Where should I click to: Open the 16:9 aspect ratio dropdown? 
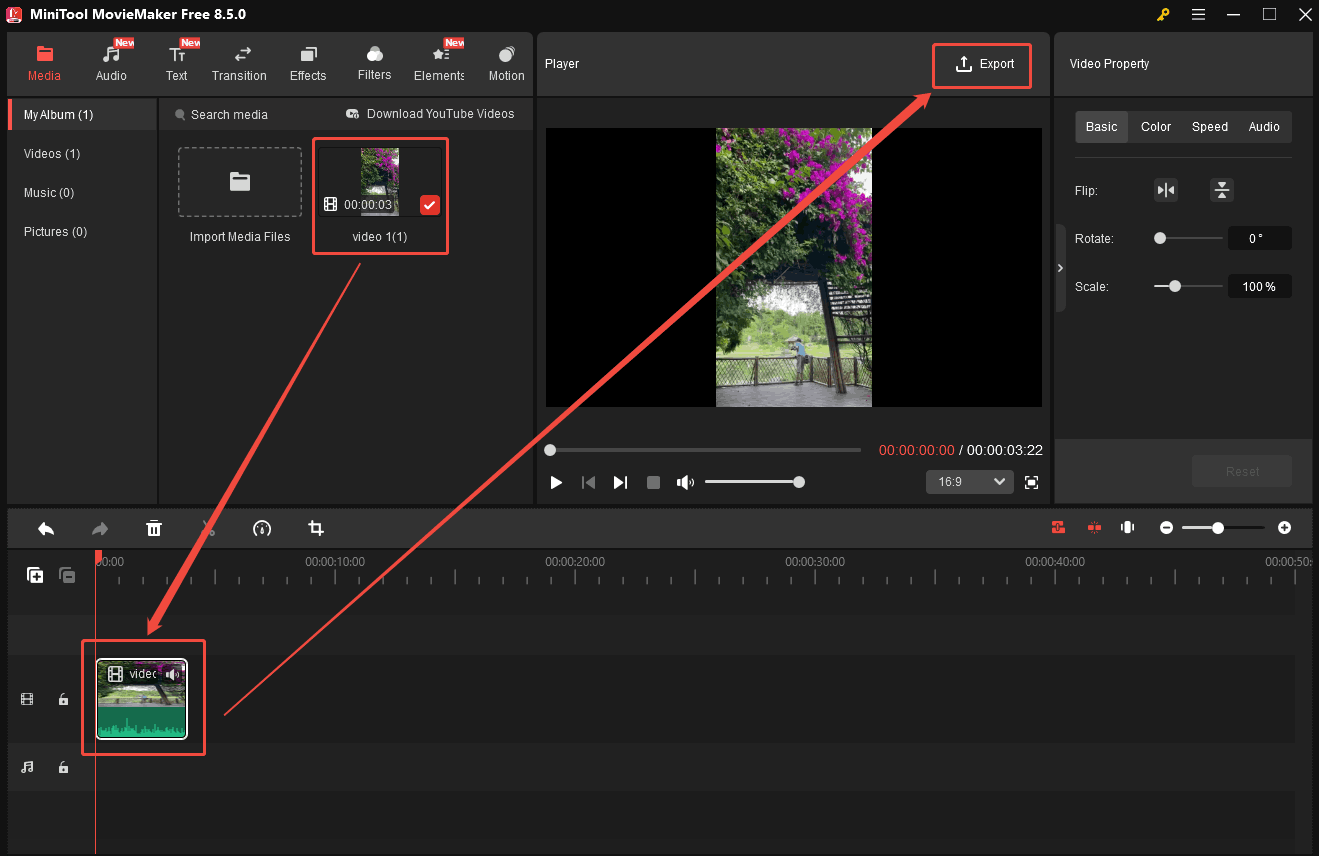point(969,481)
